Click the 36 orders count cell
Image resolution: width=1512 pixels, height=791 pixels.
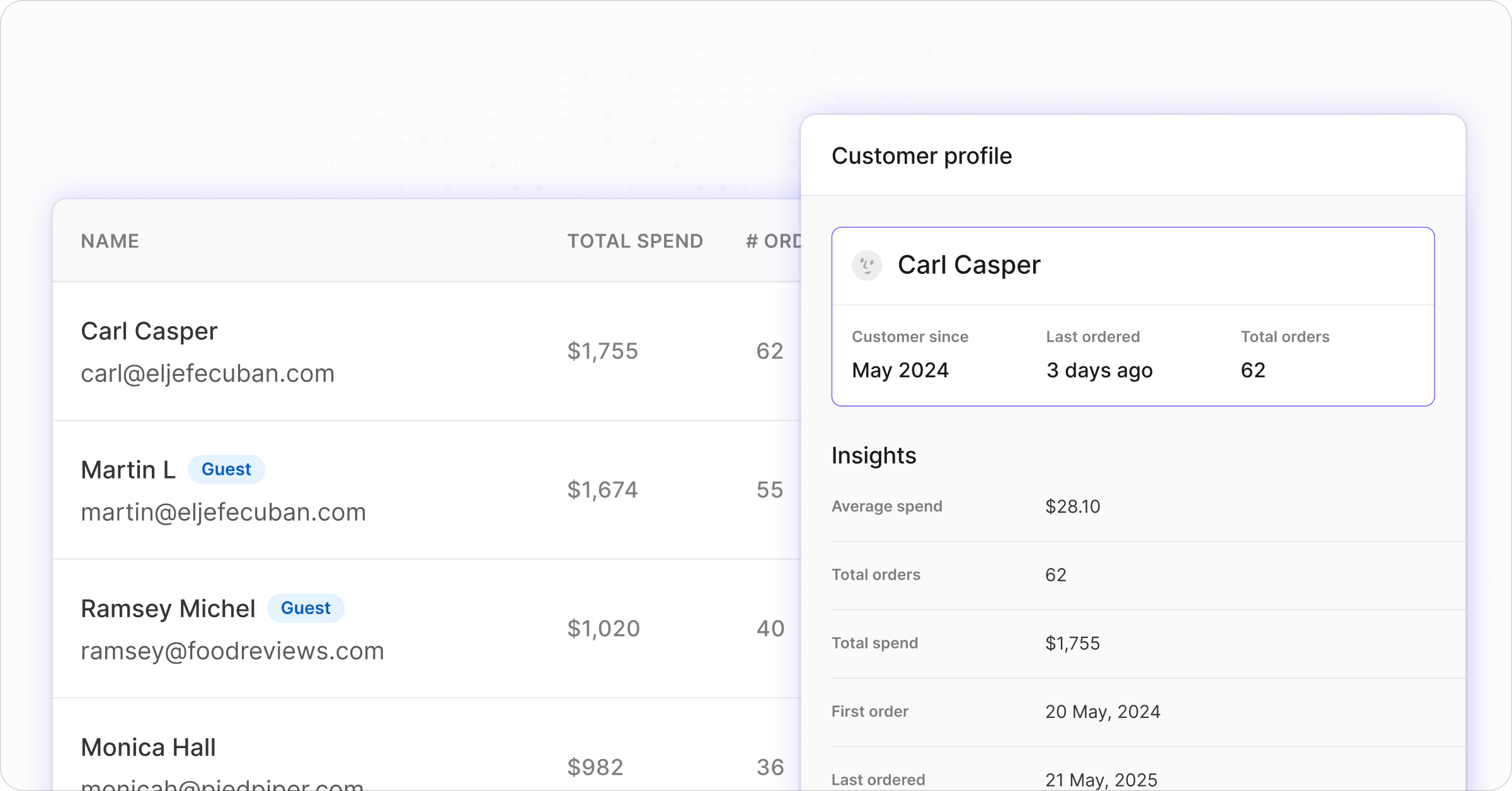pyautogui.click(x=770, y=766)
